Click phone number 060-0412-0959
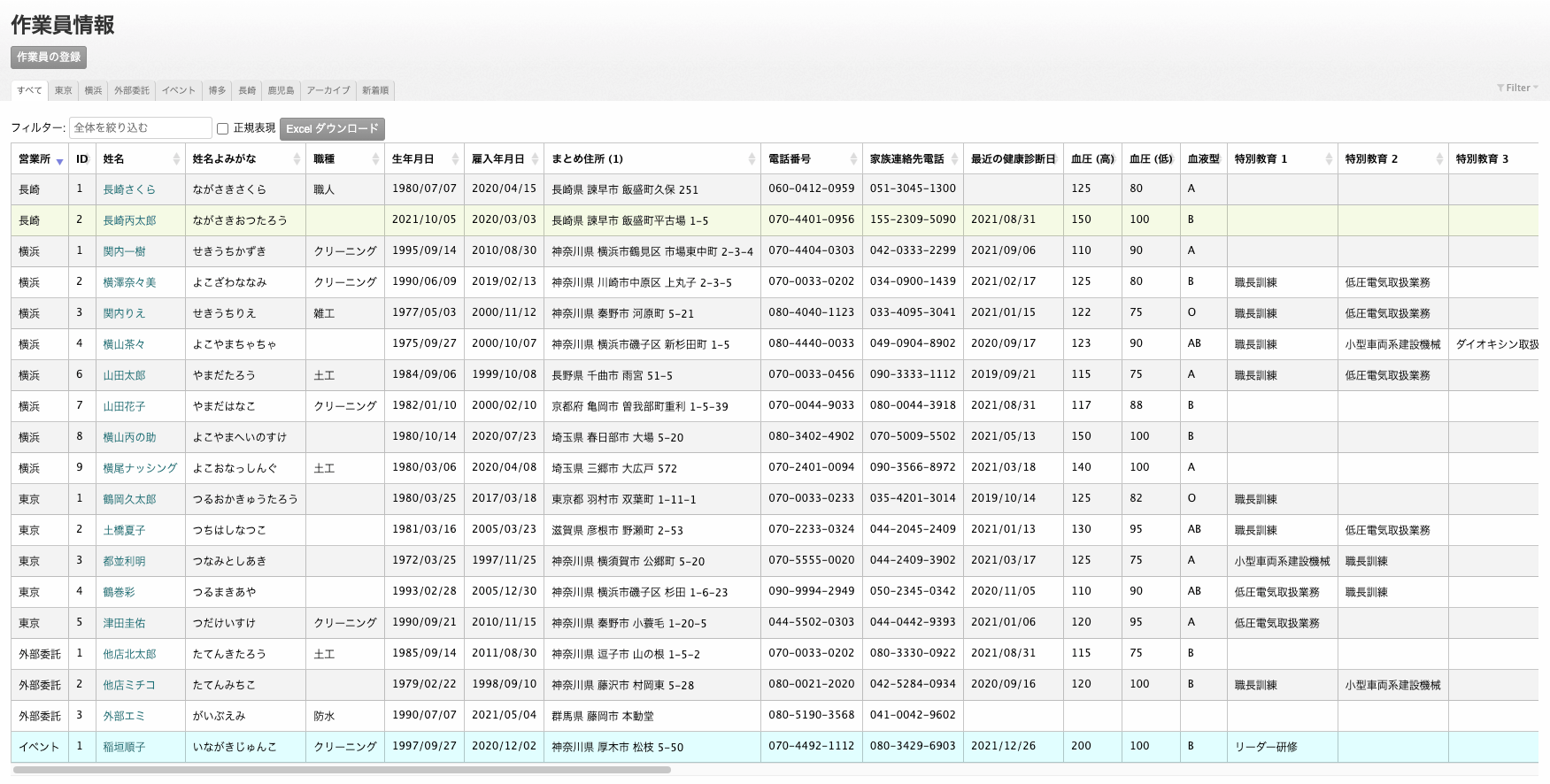 812,188
